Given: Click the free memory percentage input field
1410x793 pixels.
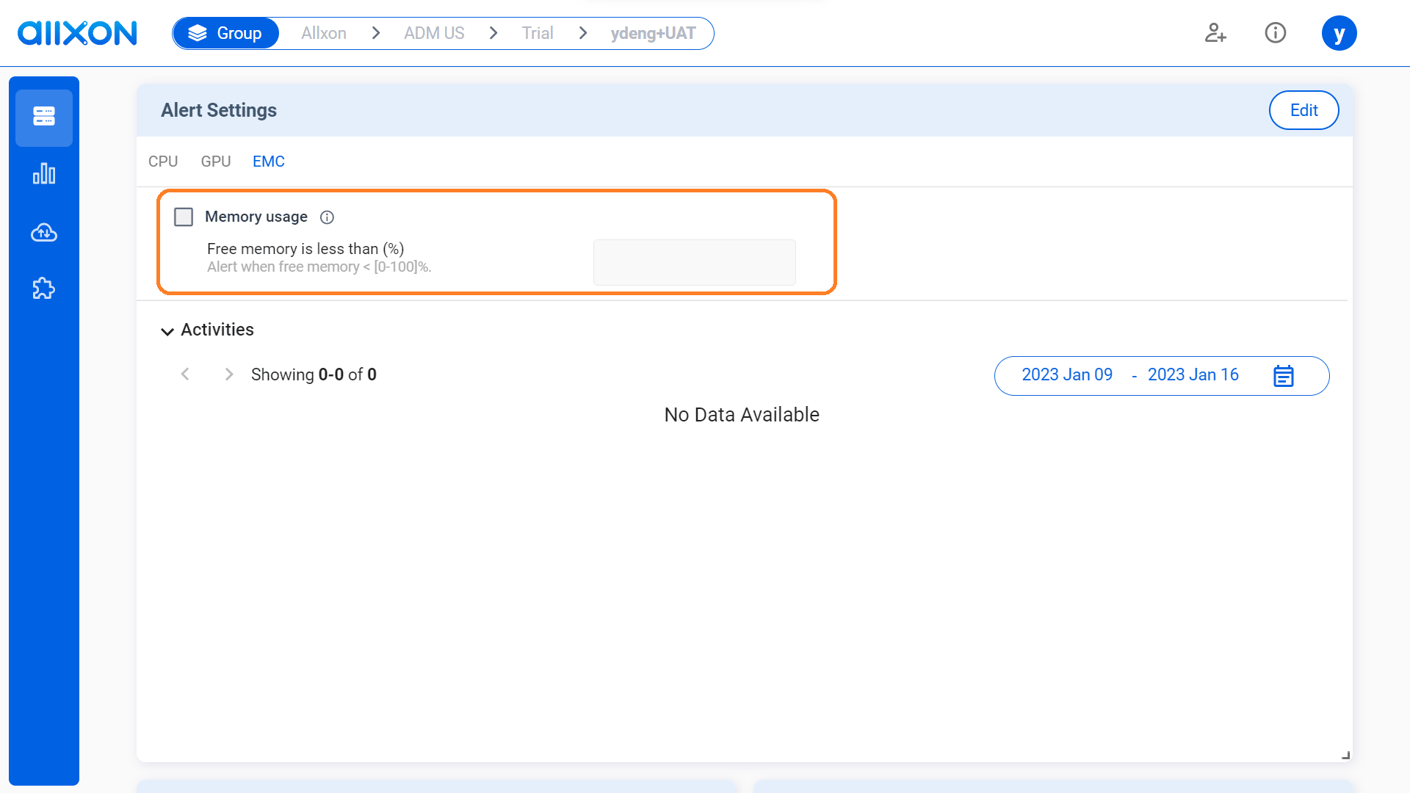Looking at the screenshot, I should [x=694, y=262].
